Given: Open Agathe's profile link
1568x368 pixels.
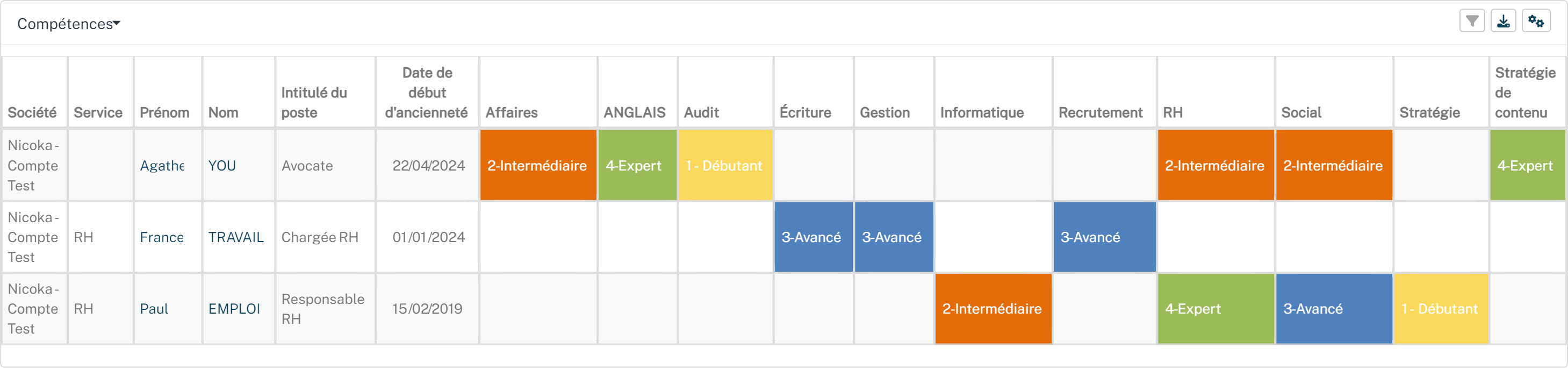Looking at the screenshot, I should [x=162, y=166].
